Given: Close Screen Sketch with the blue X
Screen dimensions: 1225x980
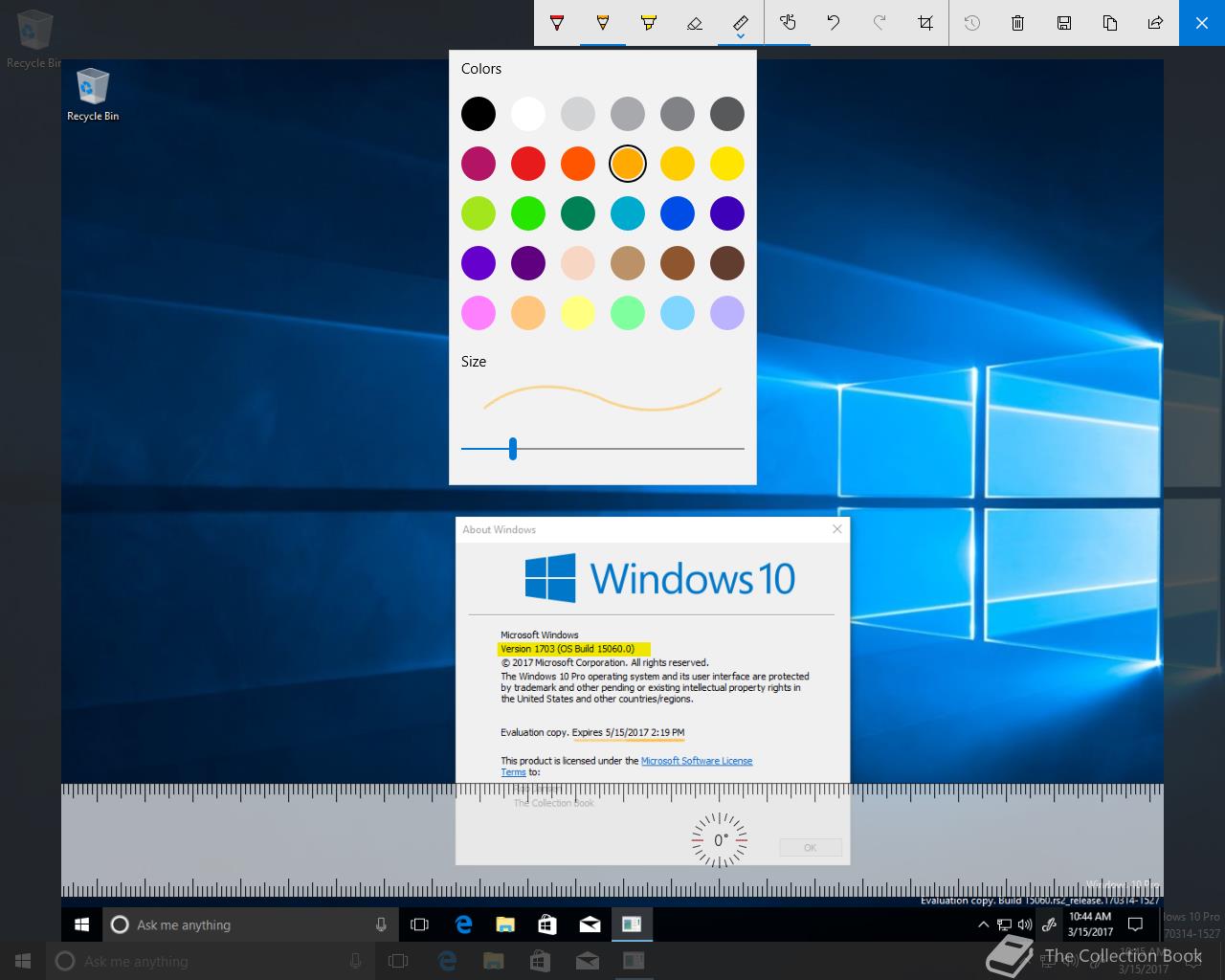Looking at the screenshot, I should point(1202,23).
